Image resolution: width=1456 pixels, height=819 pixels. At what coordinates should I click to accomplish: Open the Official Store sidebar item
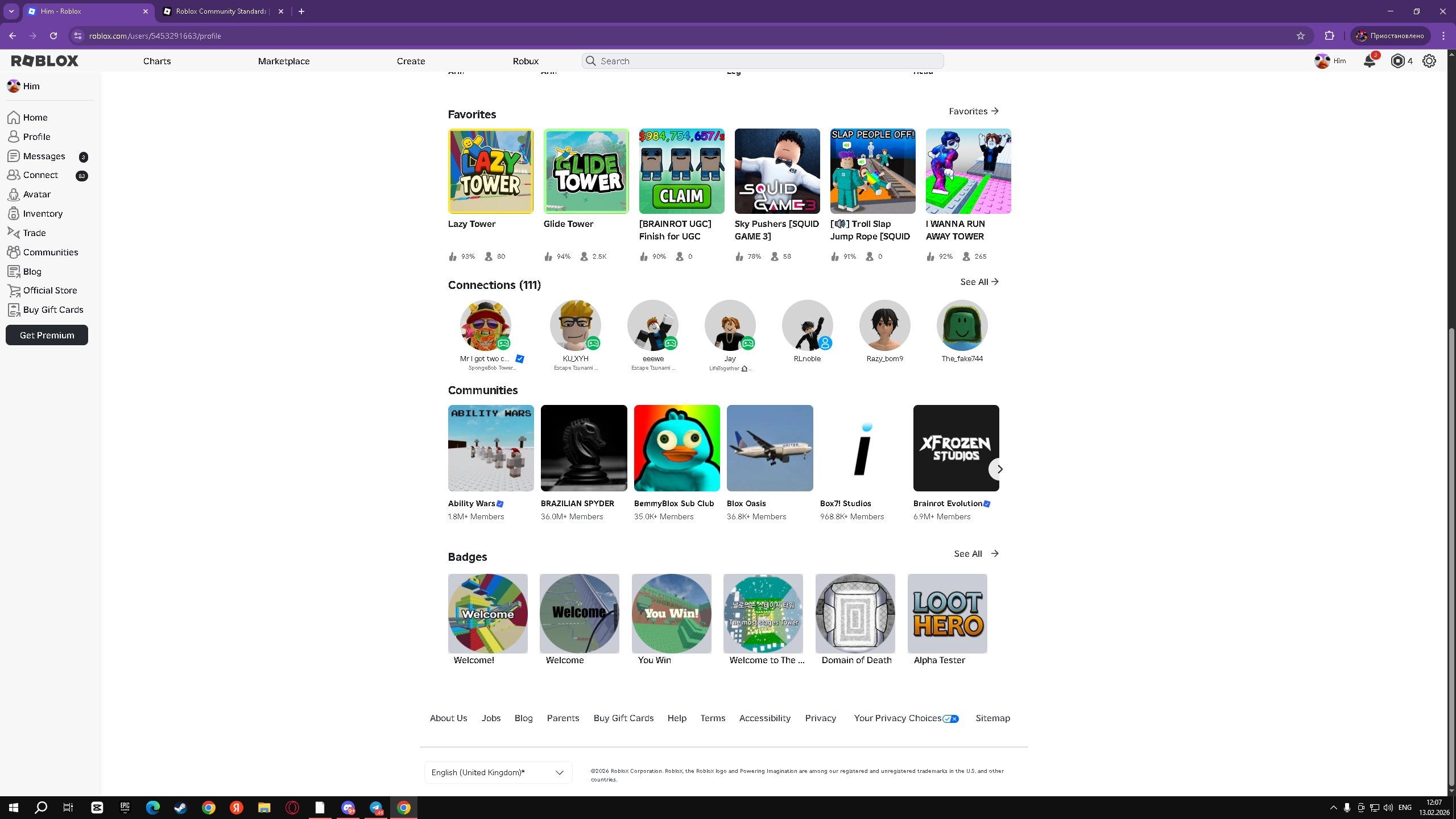[42, 291]
